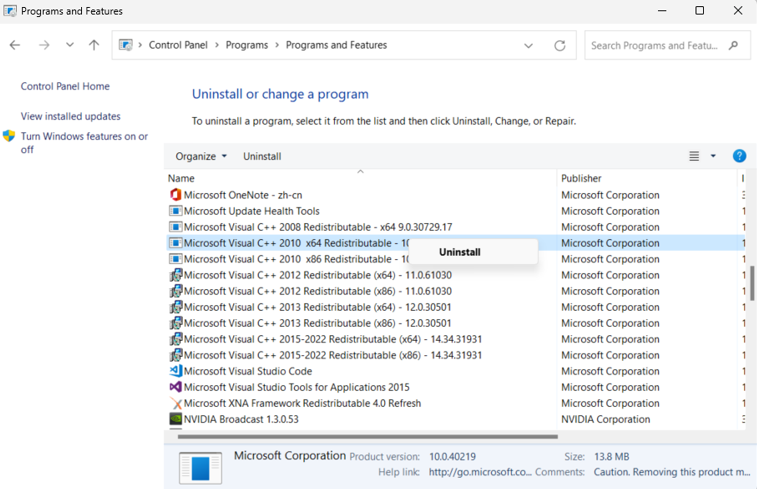Viewport: 757px width, 489px height.
Task: Click the 13.8 MB size value
Action: 611,456
